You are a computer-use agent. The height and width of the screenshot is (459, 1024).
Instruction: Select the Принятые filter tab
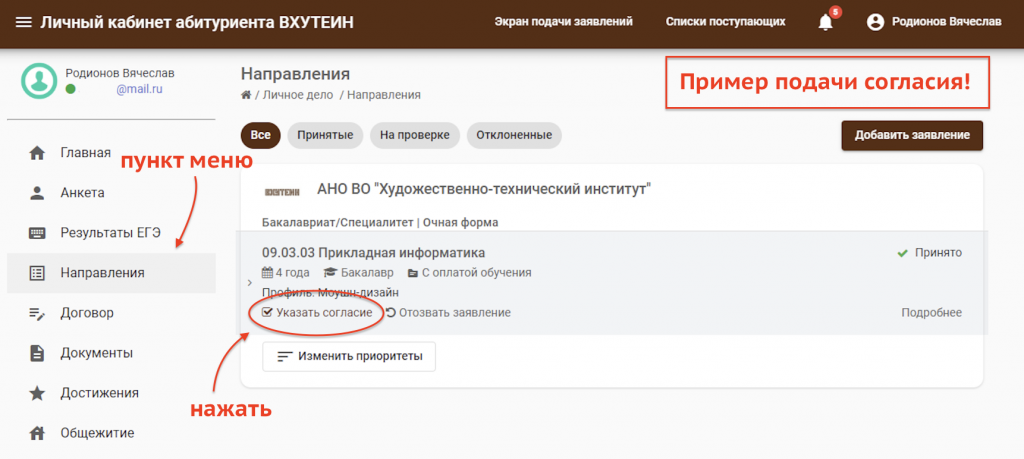point(325,135)
